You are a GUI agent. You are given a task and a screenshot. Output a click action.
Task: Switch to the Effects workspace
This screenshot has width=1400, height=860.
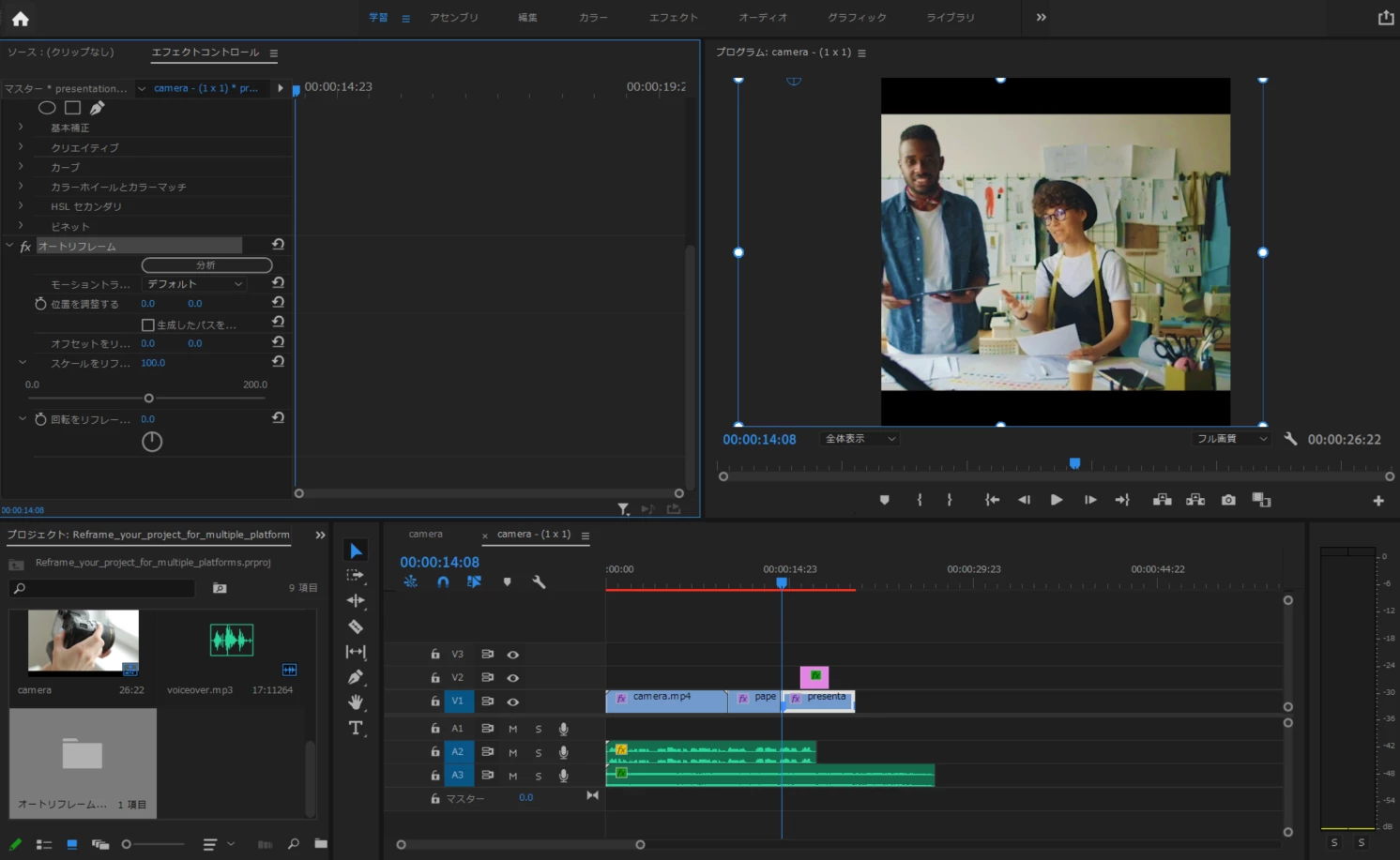click(x=673, y=18)
